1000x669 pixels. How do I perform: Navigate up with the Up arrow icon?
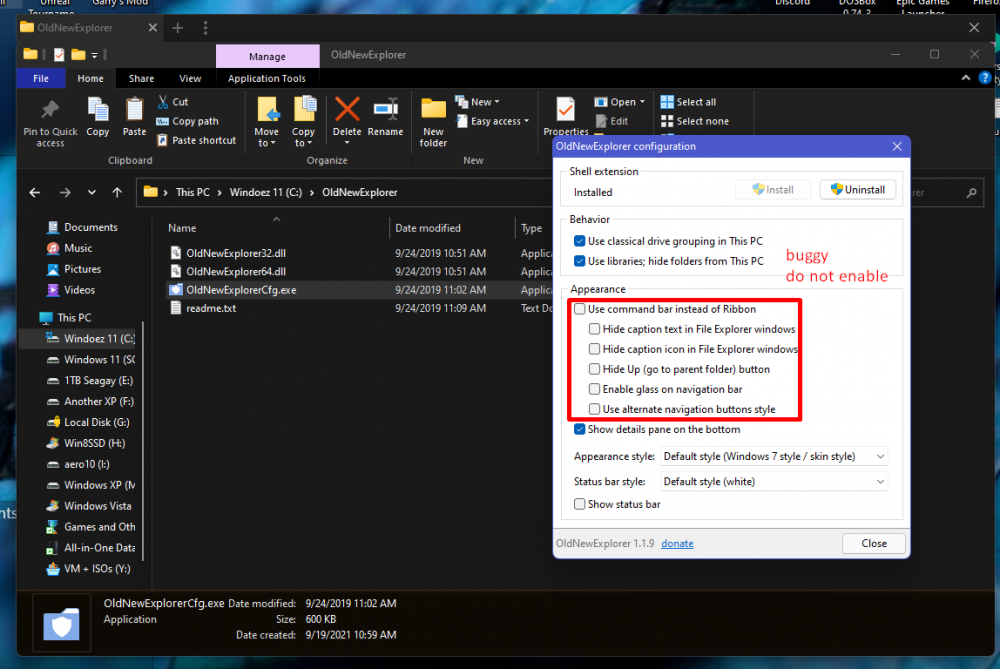tap(117, 192)
